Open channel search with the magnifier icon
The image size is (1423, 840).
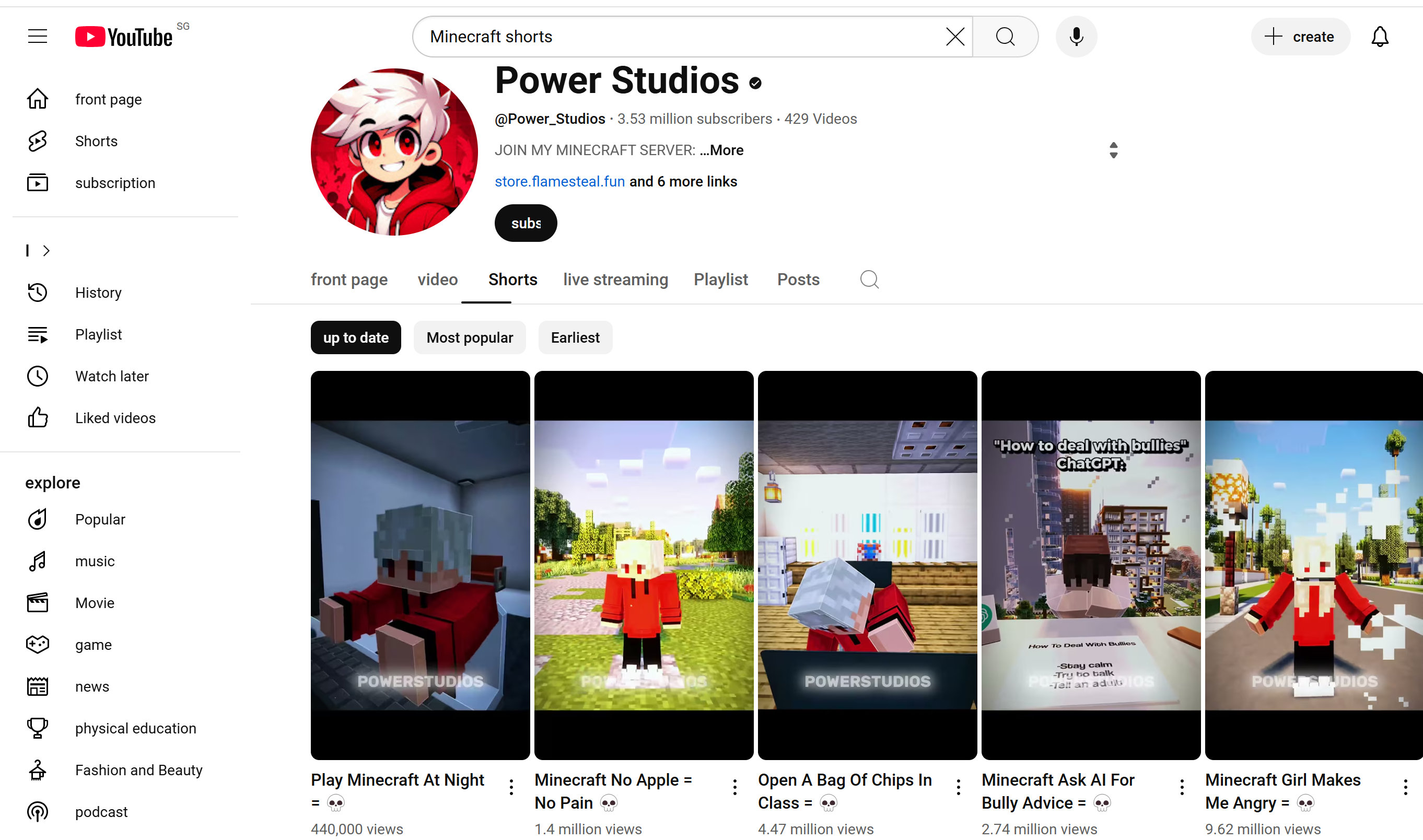(x=869, y=279)
